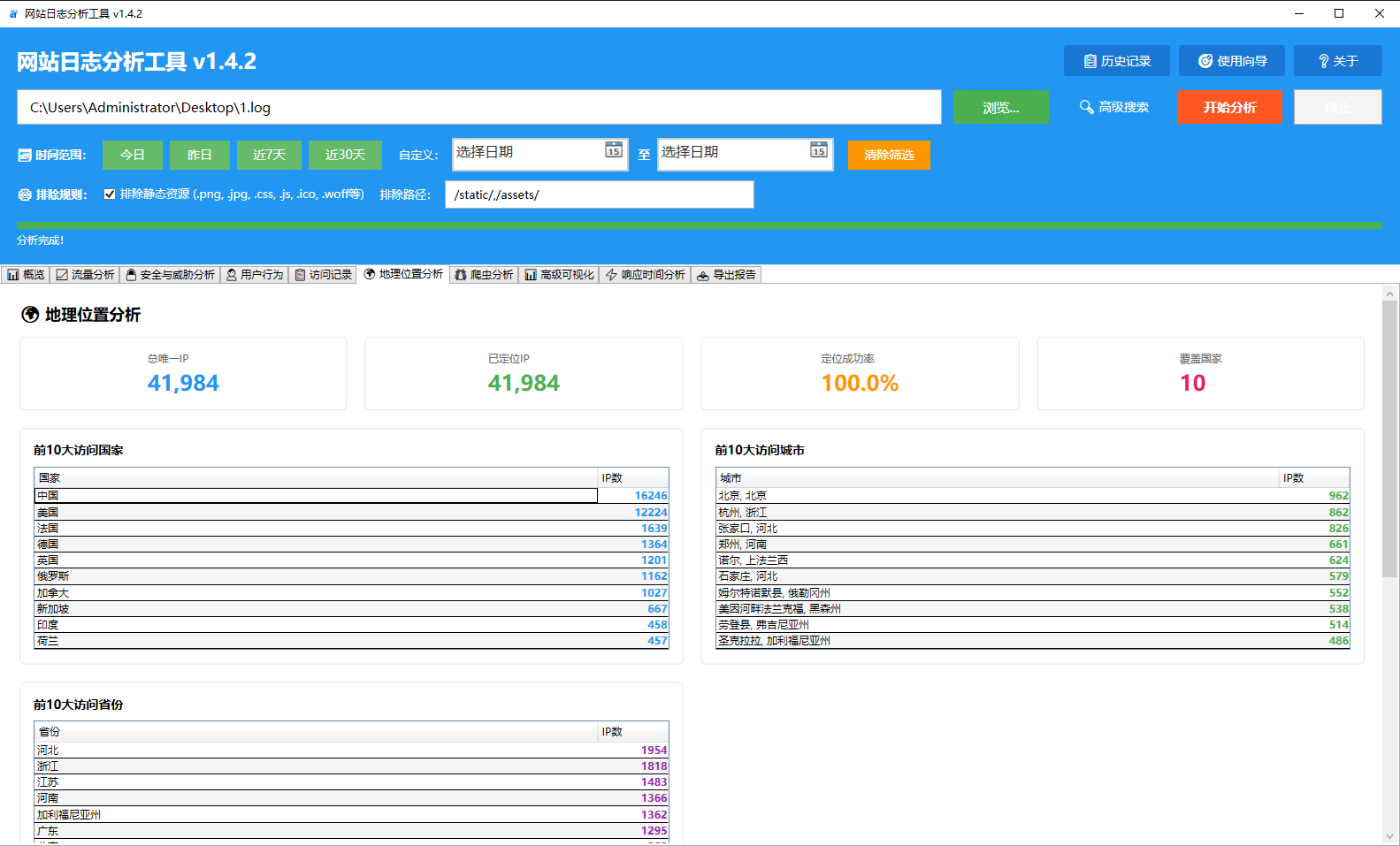The width and height of the screenshot is (1400, 846).
Task: Click the 排除路径 input field
Action: coord(599,194)
